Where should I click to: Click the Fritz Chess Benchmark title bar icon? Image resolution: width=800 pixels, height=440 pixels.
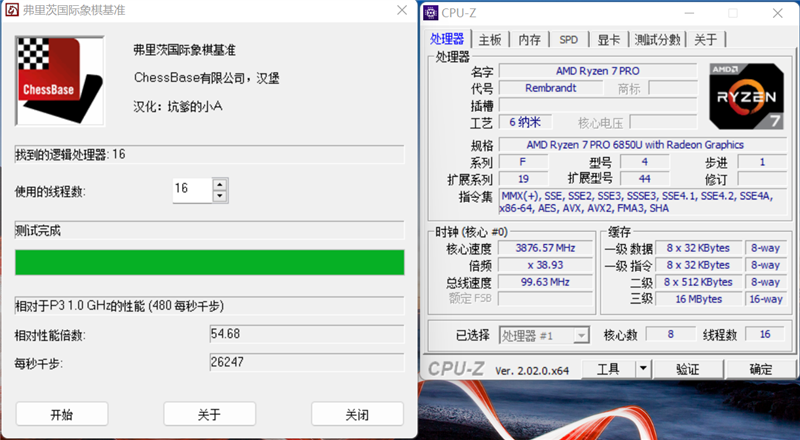[x=11, y=10]
